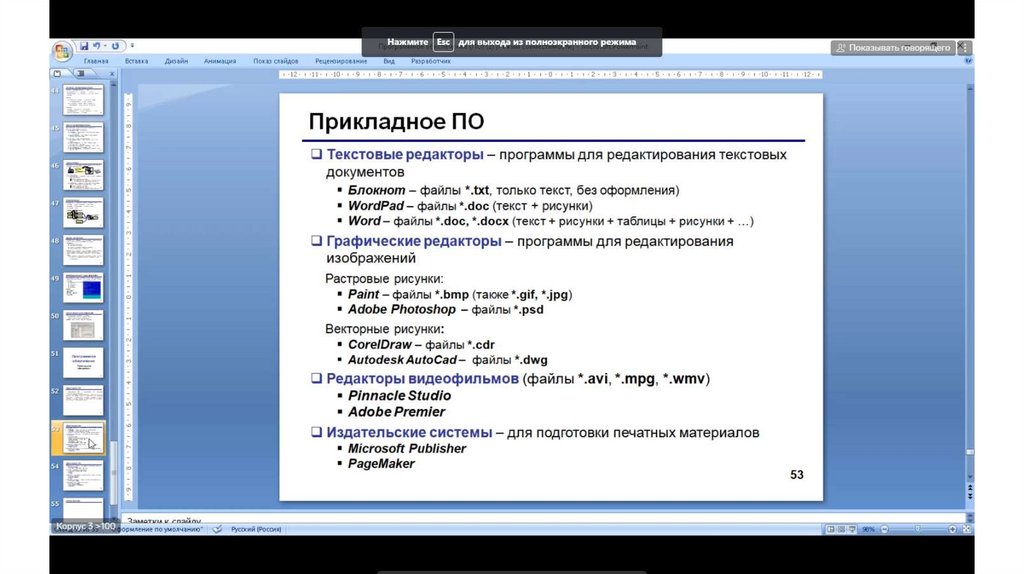Select Outline pane tab

pos(81,74)
